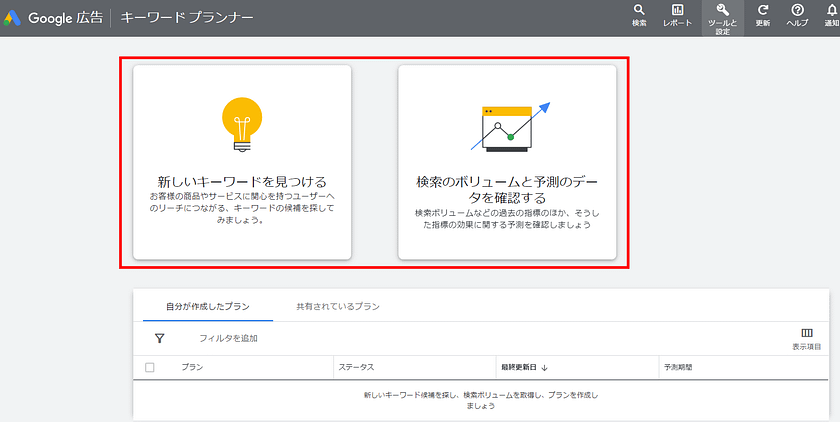Click the Google Ads logo icon
Image resolution: width=840 pixels, height=422 pixels.
[x=13, y=18]
